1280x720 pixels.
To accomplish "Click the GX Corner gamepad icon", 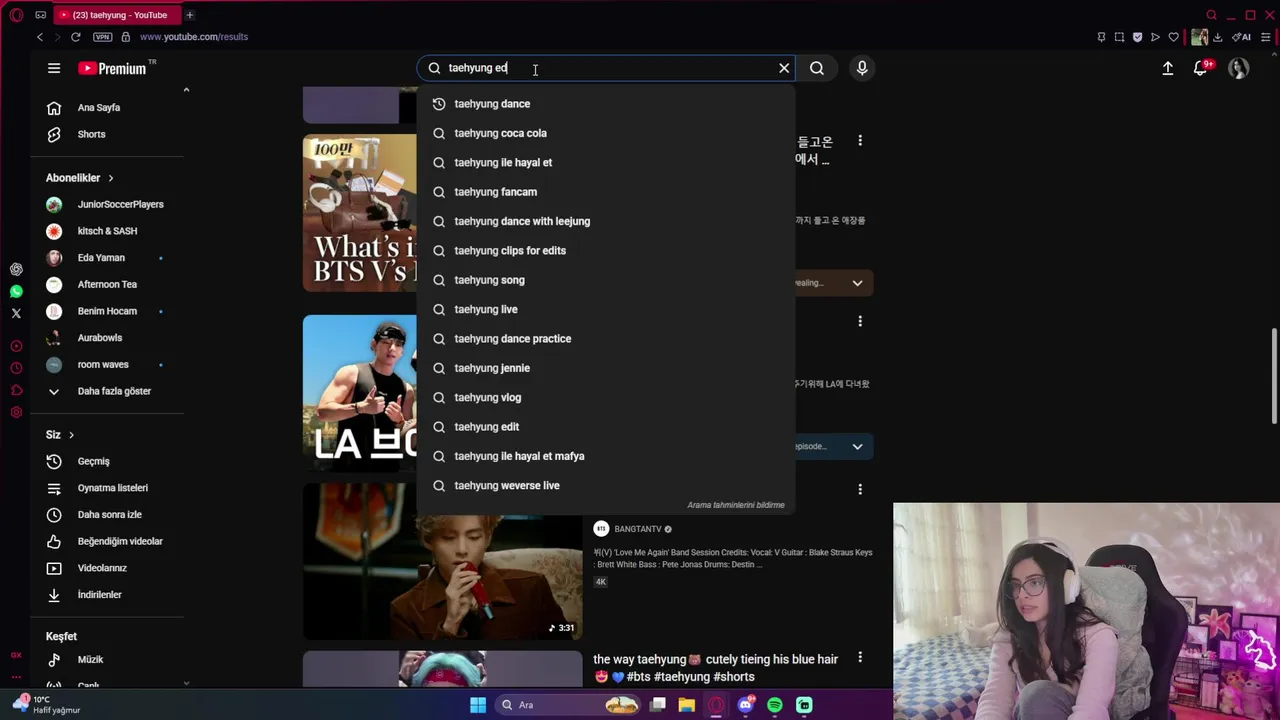I will click(x=40, y=15).
